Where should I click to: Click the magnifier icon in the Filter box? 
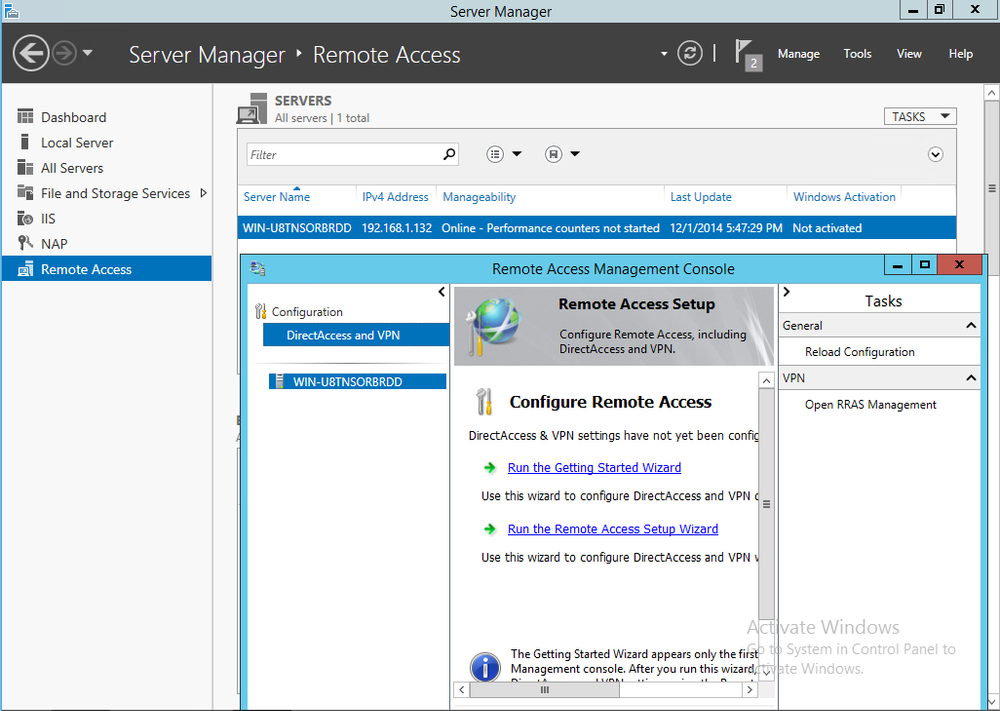pyautogui.click(x=449, y=155)
